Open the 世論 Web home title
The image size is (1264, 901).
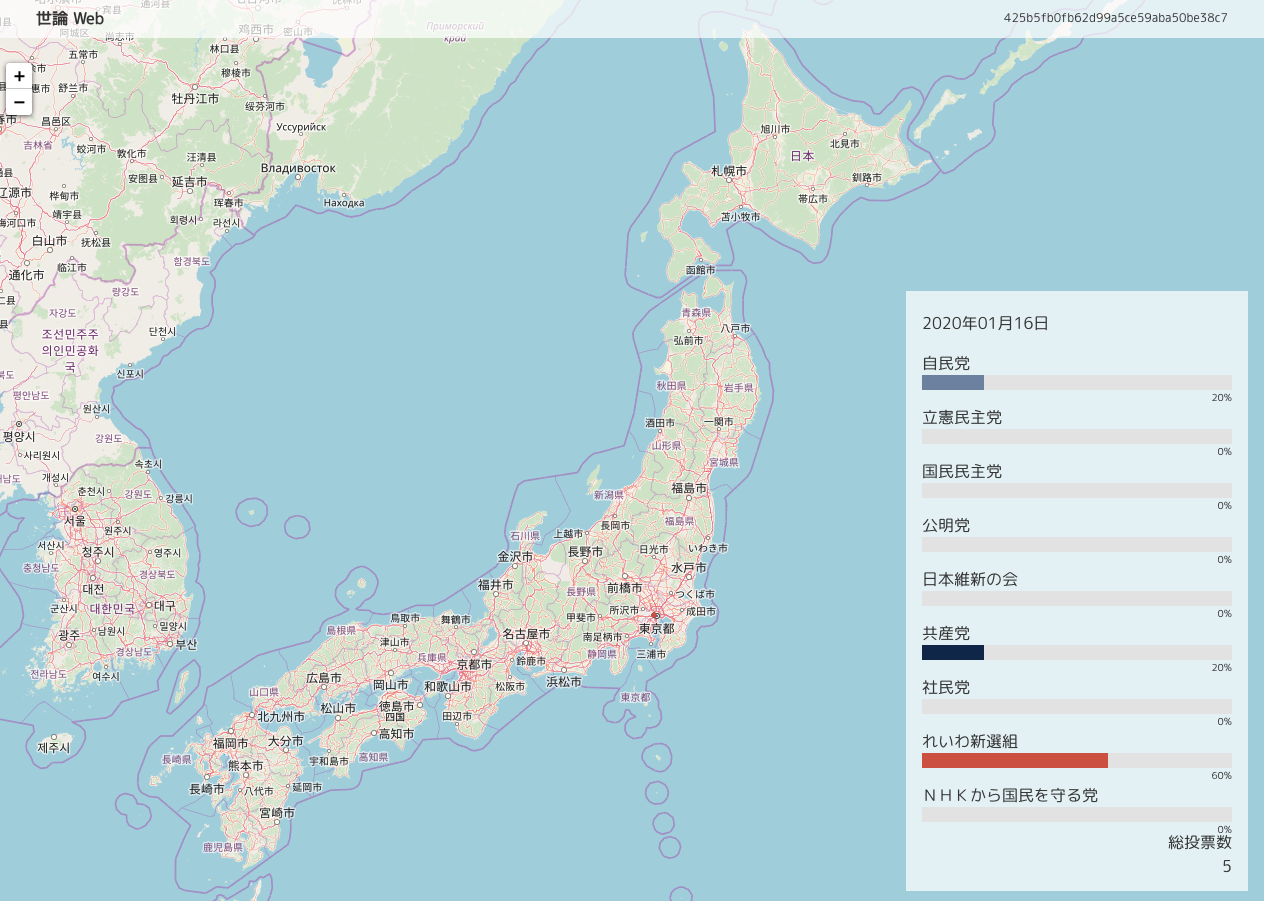[70, 18]
